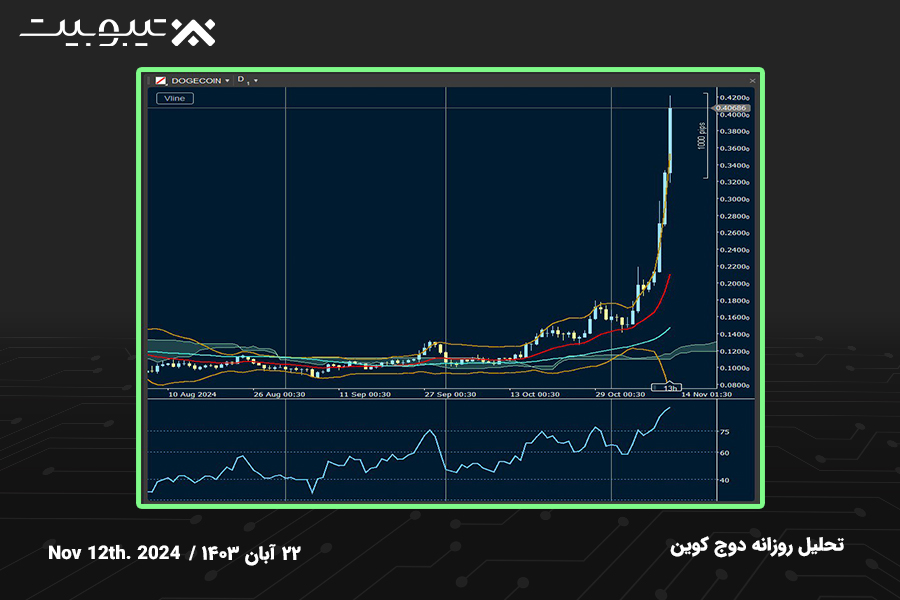Click the 29 Oct 00:30 date label
This screenshot has width=900, height=600.
point(620,394)
